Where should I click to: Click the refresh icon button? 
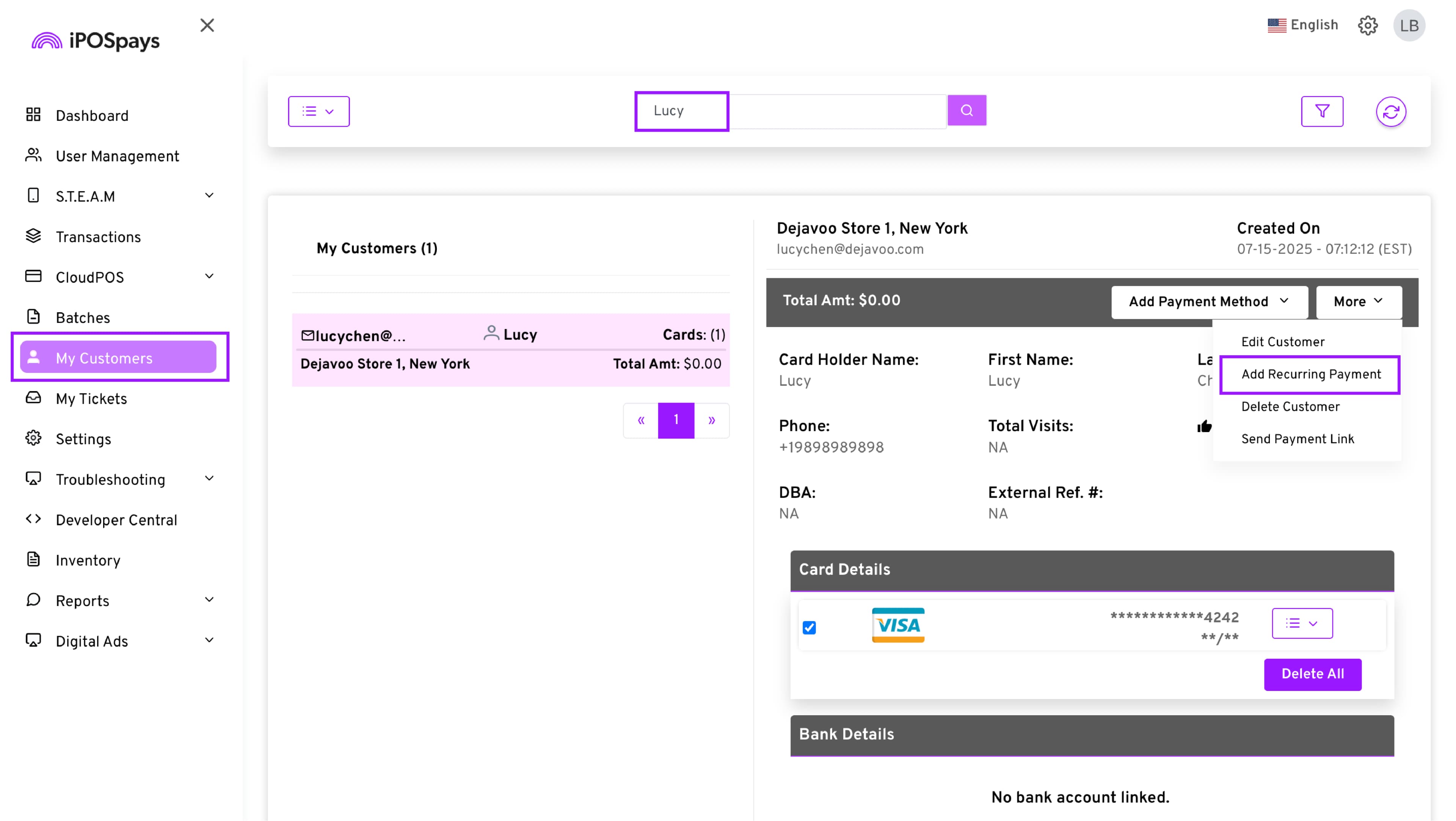(x=1390, y=112)
